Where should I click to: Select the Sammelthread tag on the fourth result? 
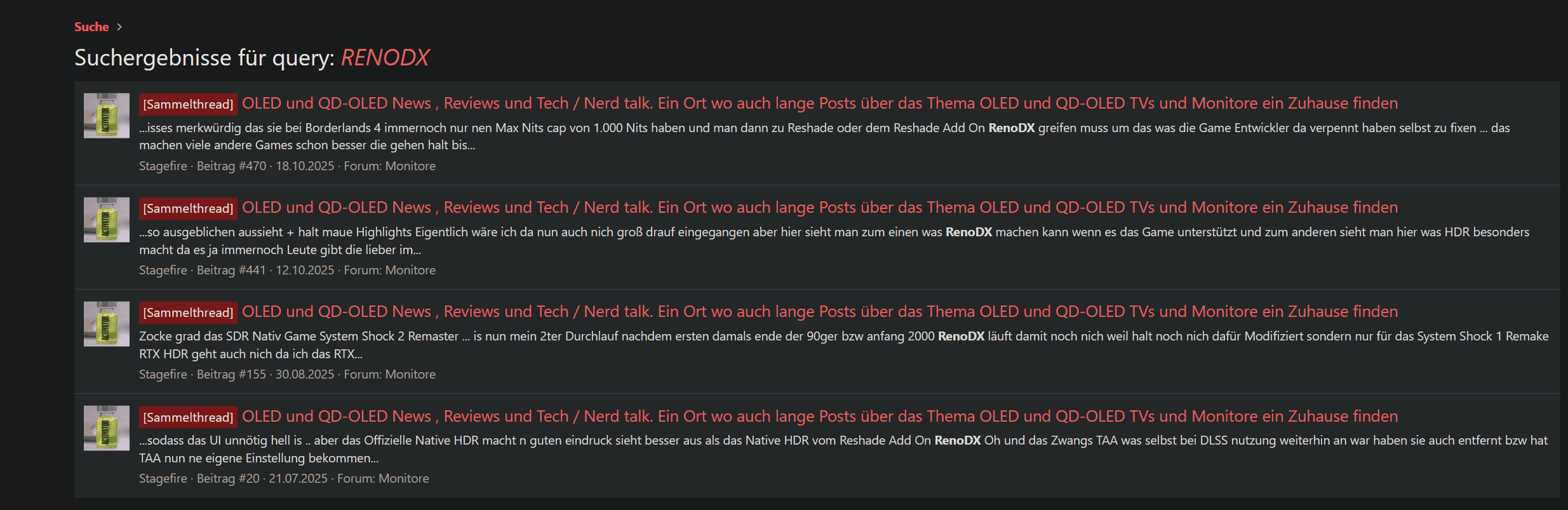click(x=187, y=416)
